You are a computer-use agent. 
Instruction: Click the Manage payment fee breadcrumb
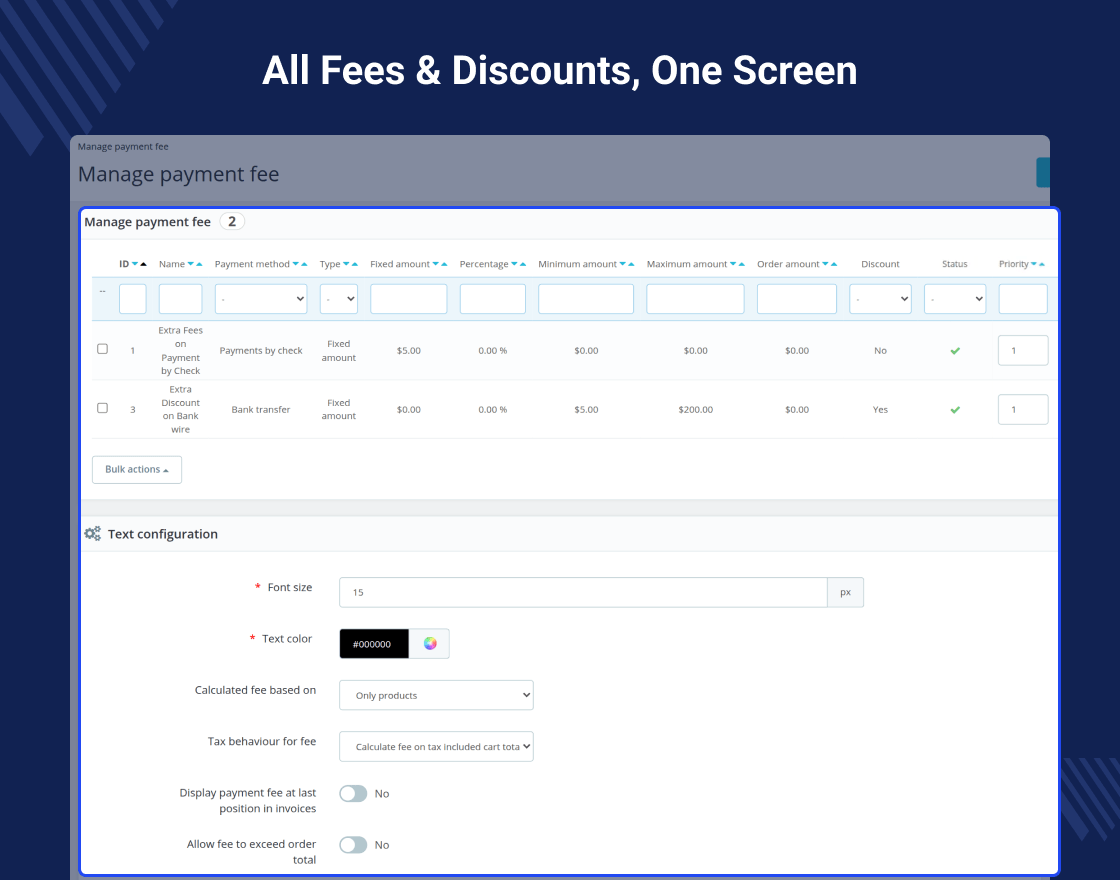123,146
